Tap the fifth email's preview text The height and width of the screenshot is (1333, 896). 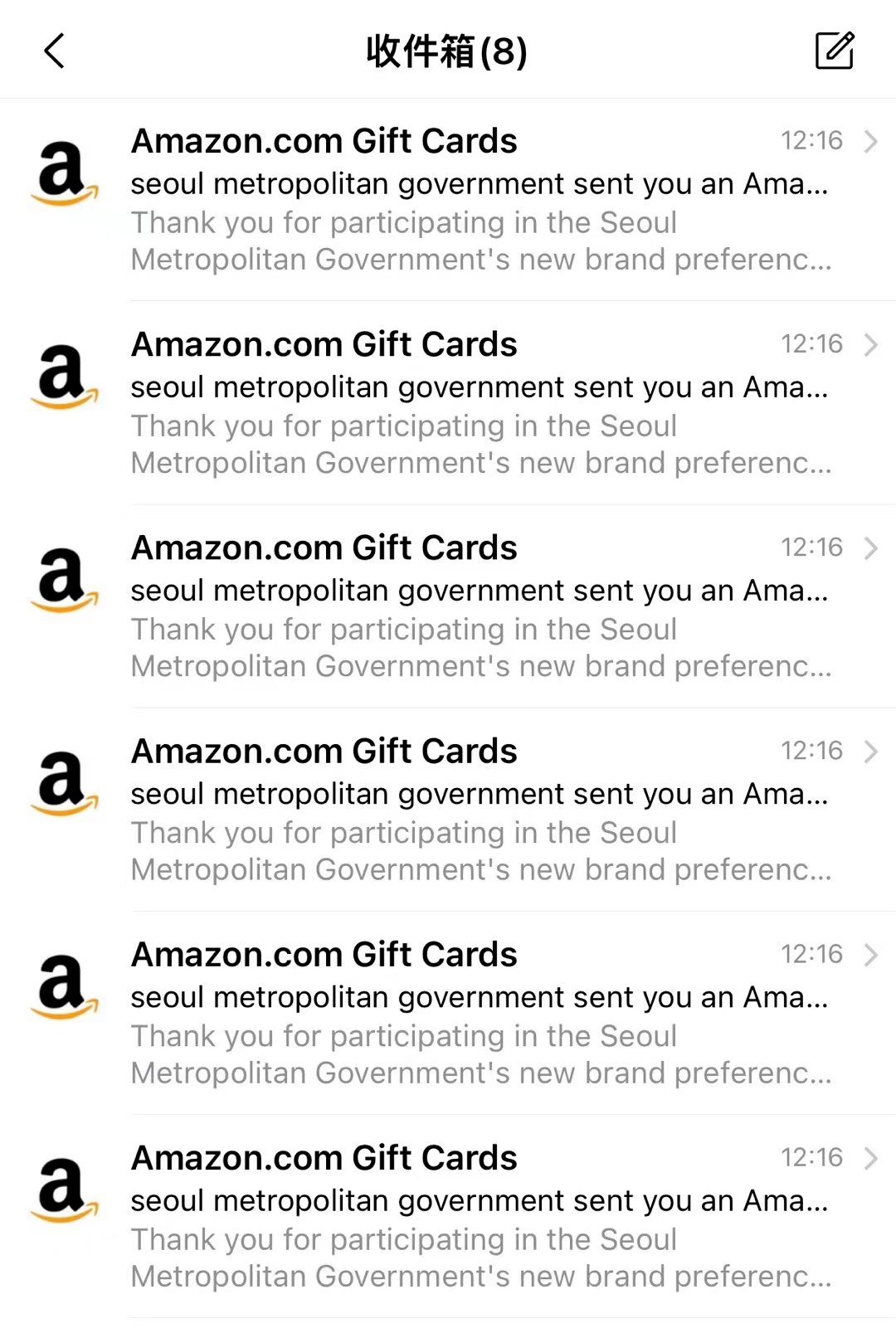tap(480, 1054)
